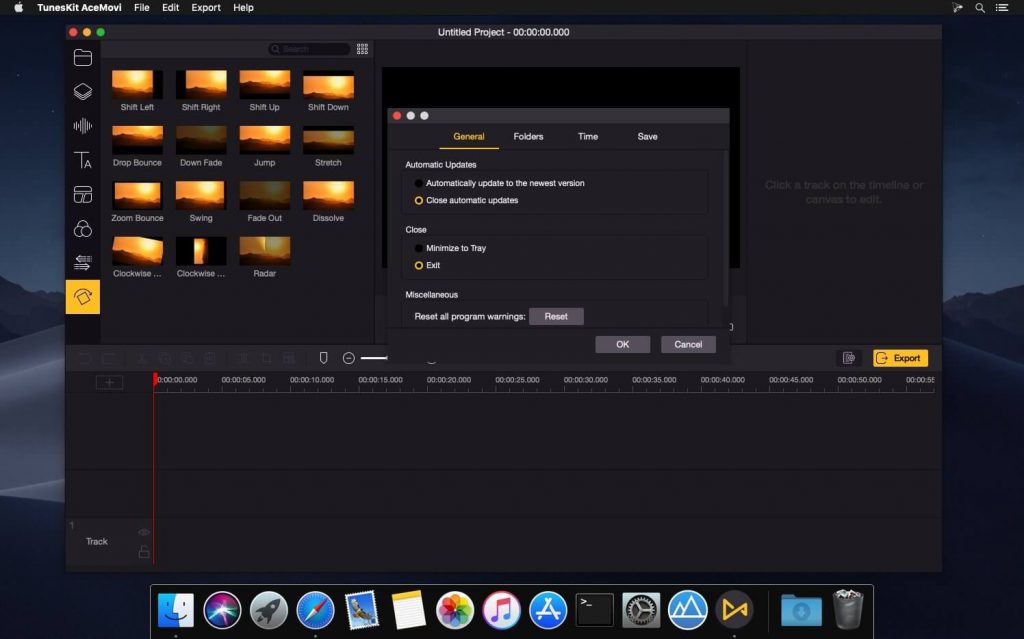Switch to the Folders tab in settings
The height and width of the screenshot is (639, 1024).
528,136
